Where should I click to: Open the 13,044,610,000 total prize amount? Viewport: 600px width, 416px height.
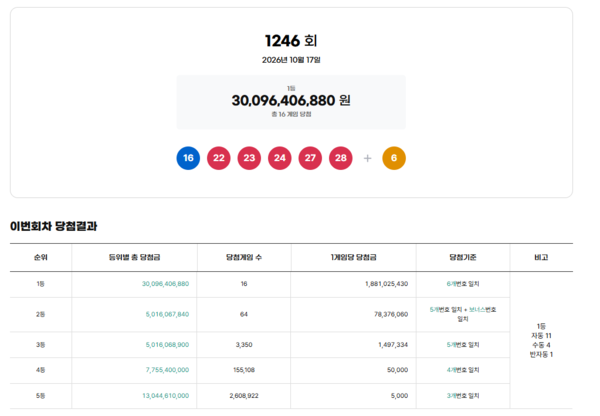(165, 396)
